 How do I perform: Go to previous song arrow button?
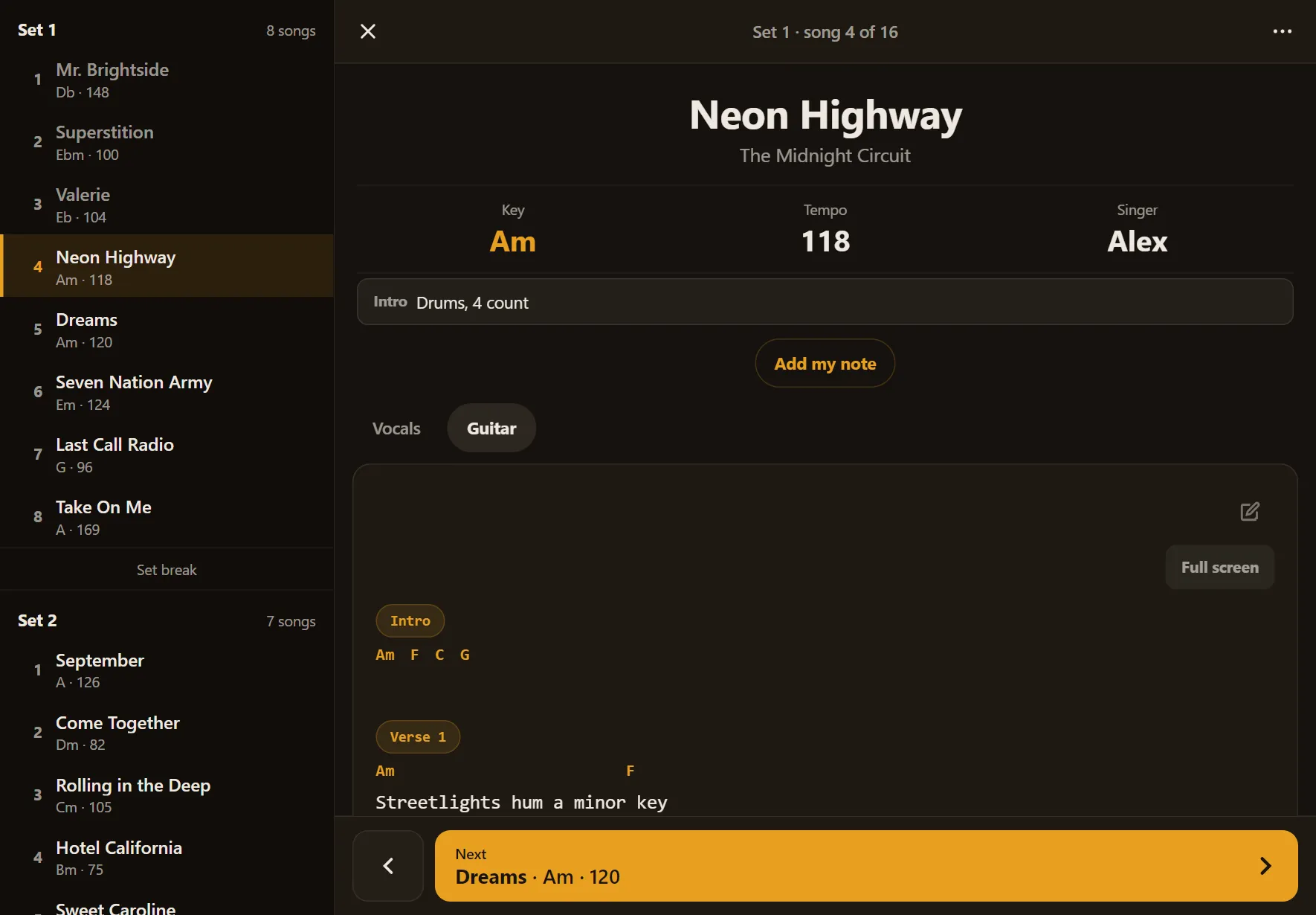[388, 865]
